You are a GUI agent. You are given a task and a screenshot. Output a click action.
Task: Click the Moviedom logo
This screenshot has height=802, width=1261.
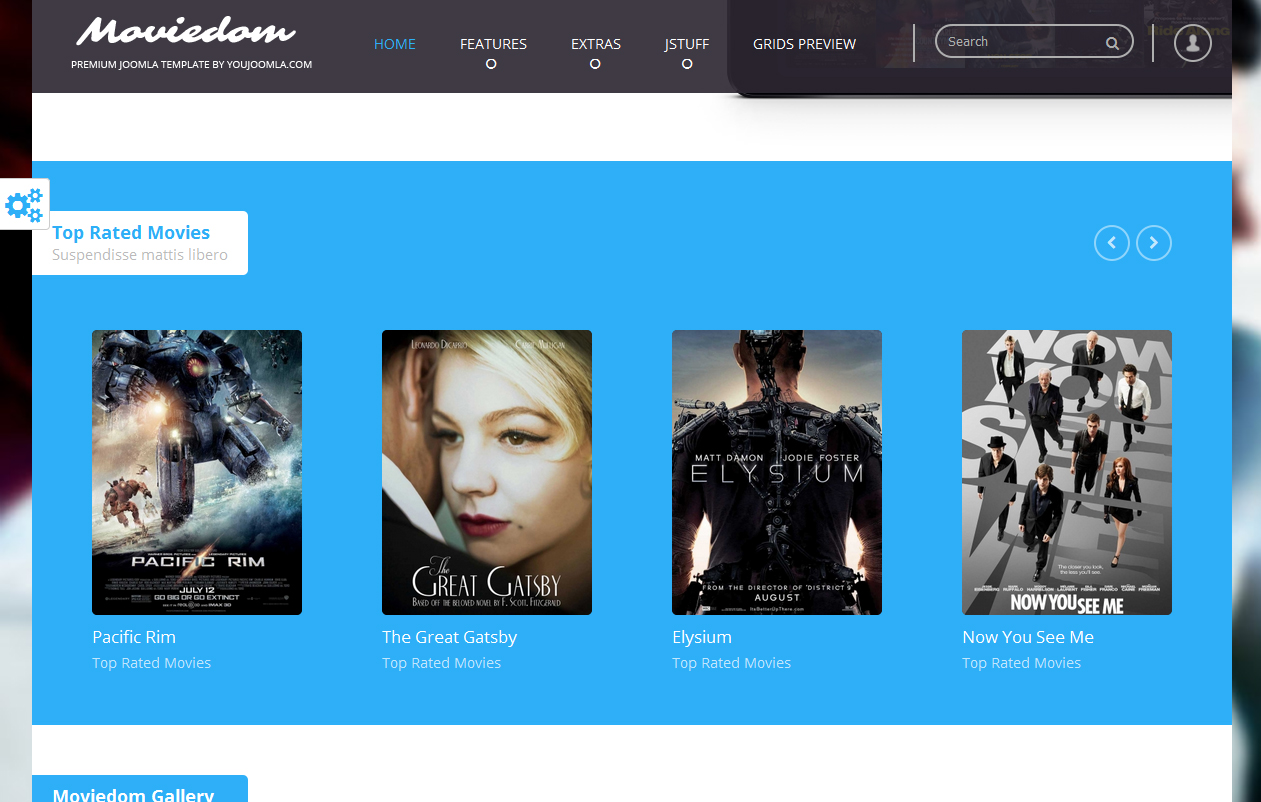(x=185, y=33)
